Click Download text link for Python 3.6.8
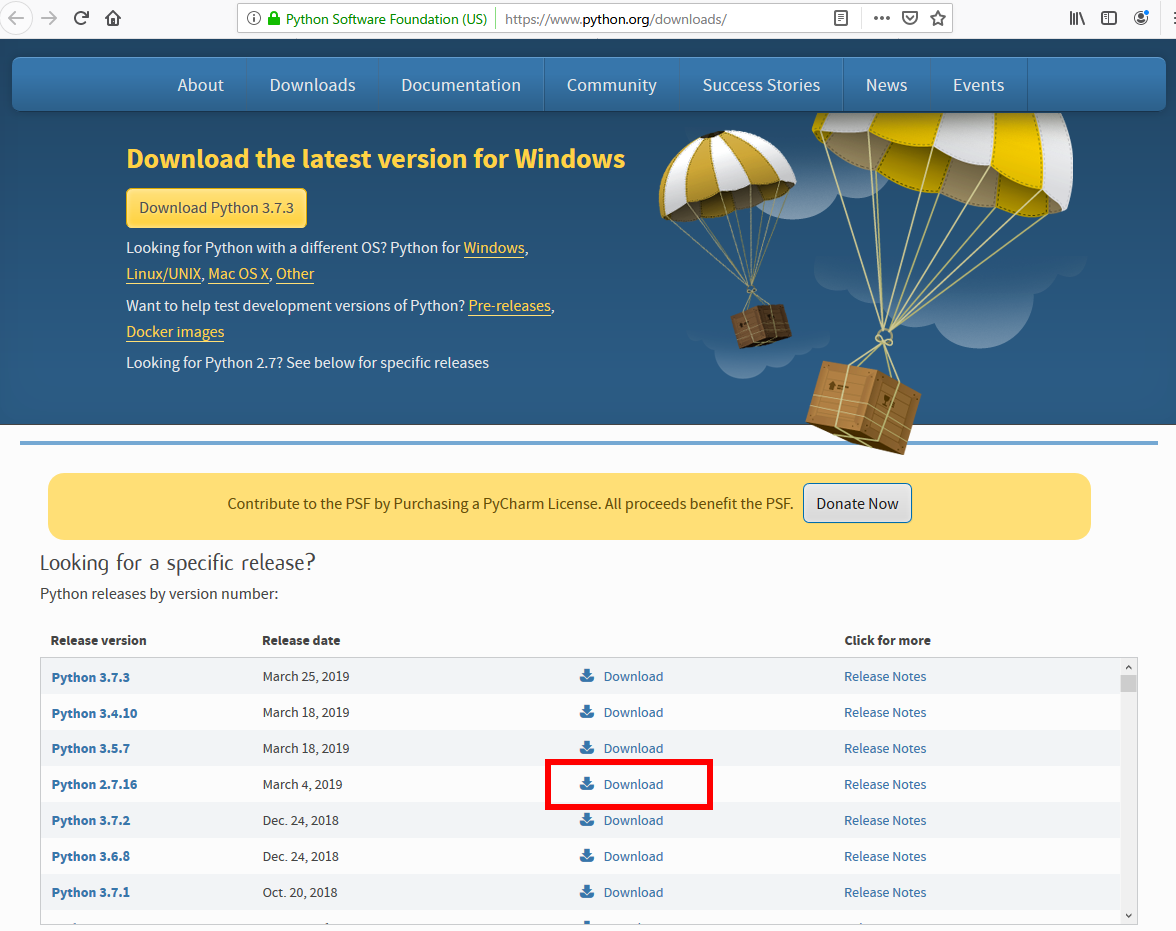 tap(633, 856)
